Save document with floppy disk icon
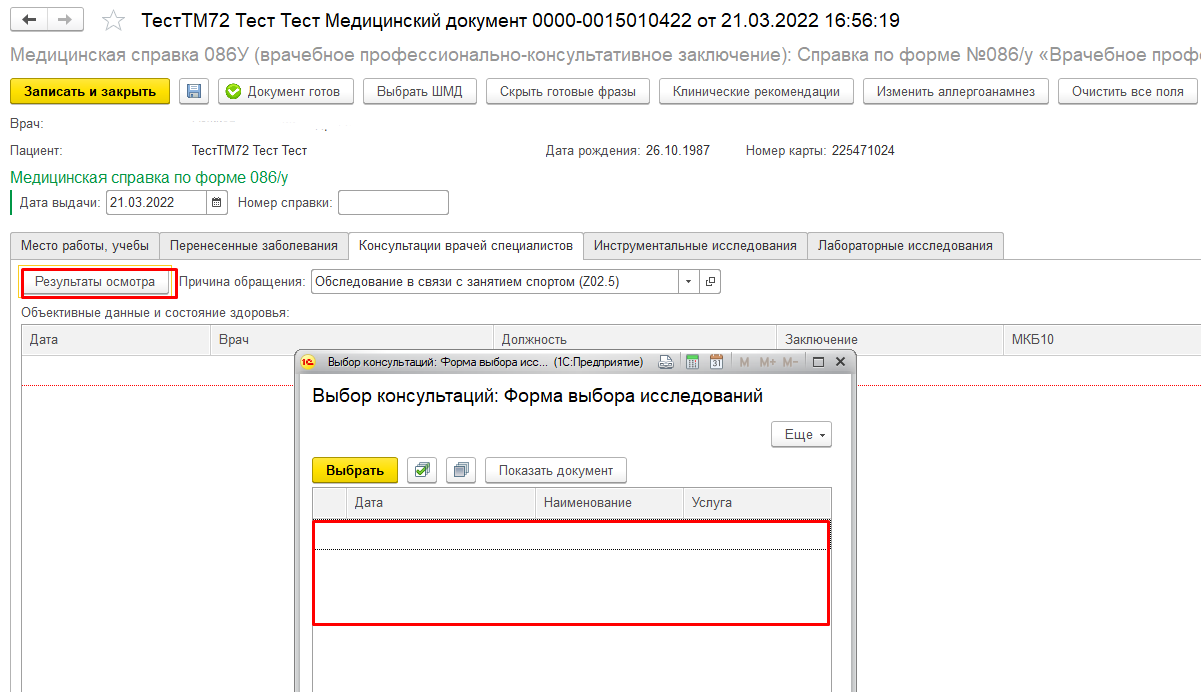The width and height of the screenshot is (1201, 692). tap(194, 92)
